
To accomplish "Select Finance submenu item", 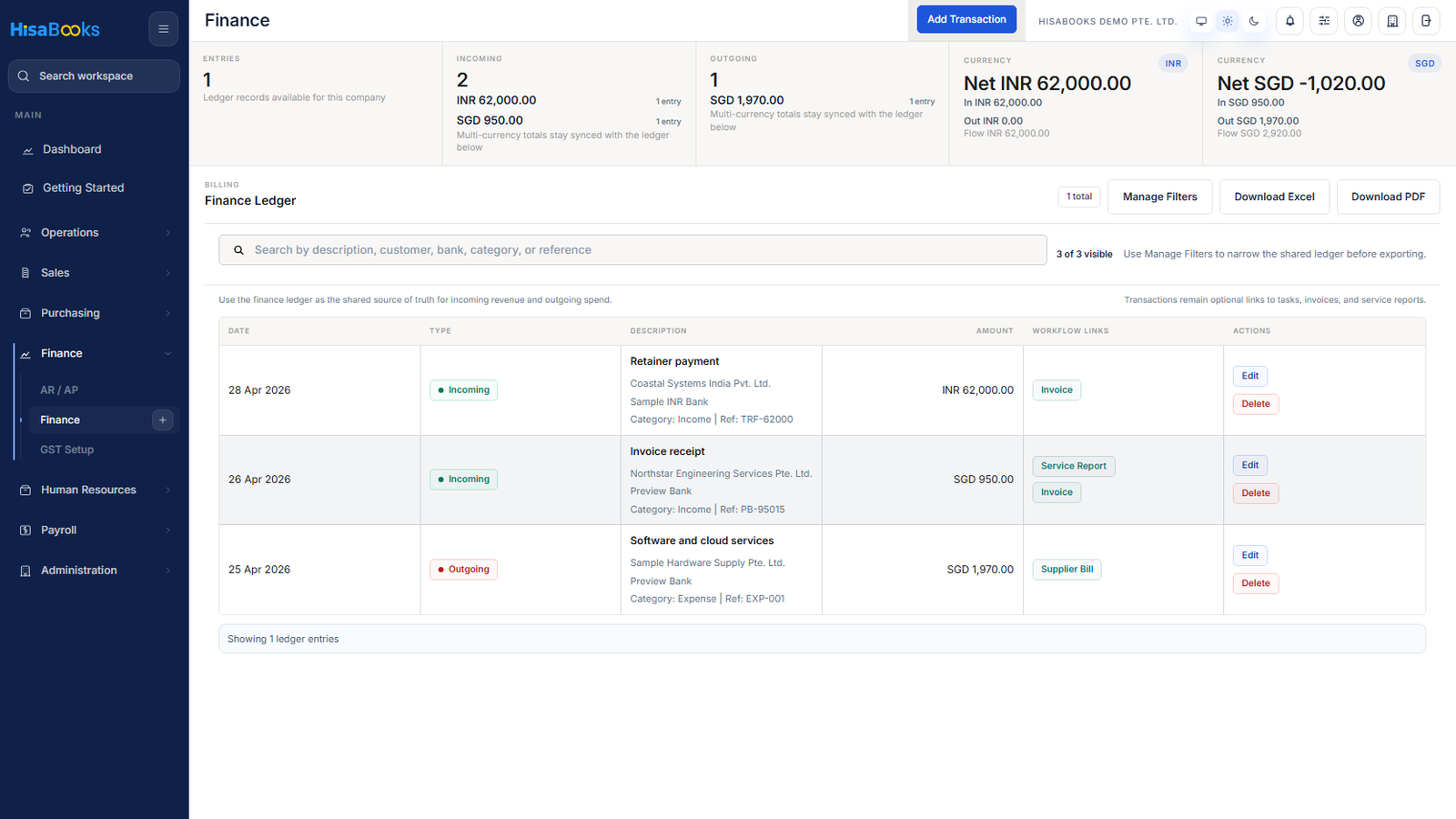I will (x=60, y=420).
